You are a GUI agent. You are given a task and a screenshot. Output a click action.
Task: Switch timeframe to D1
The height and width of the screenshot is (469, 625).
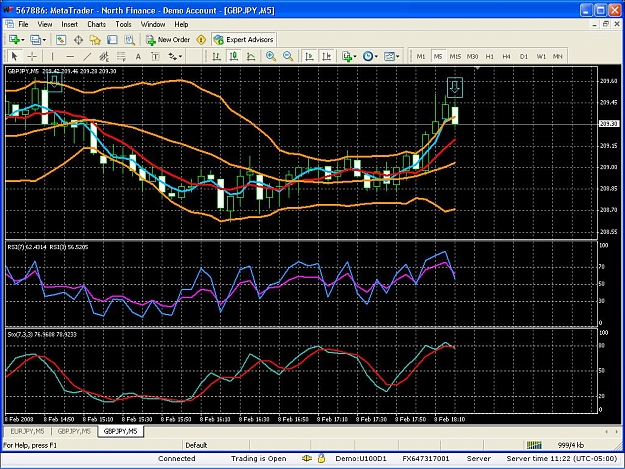(524, 57)
